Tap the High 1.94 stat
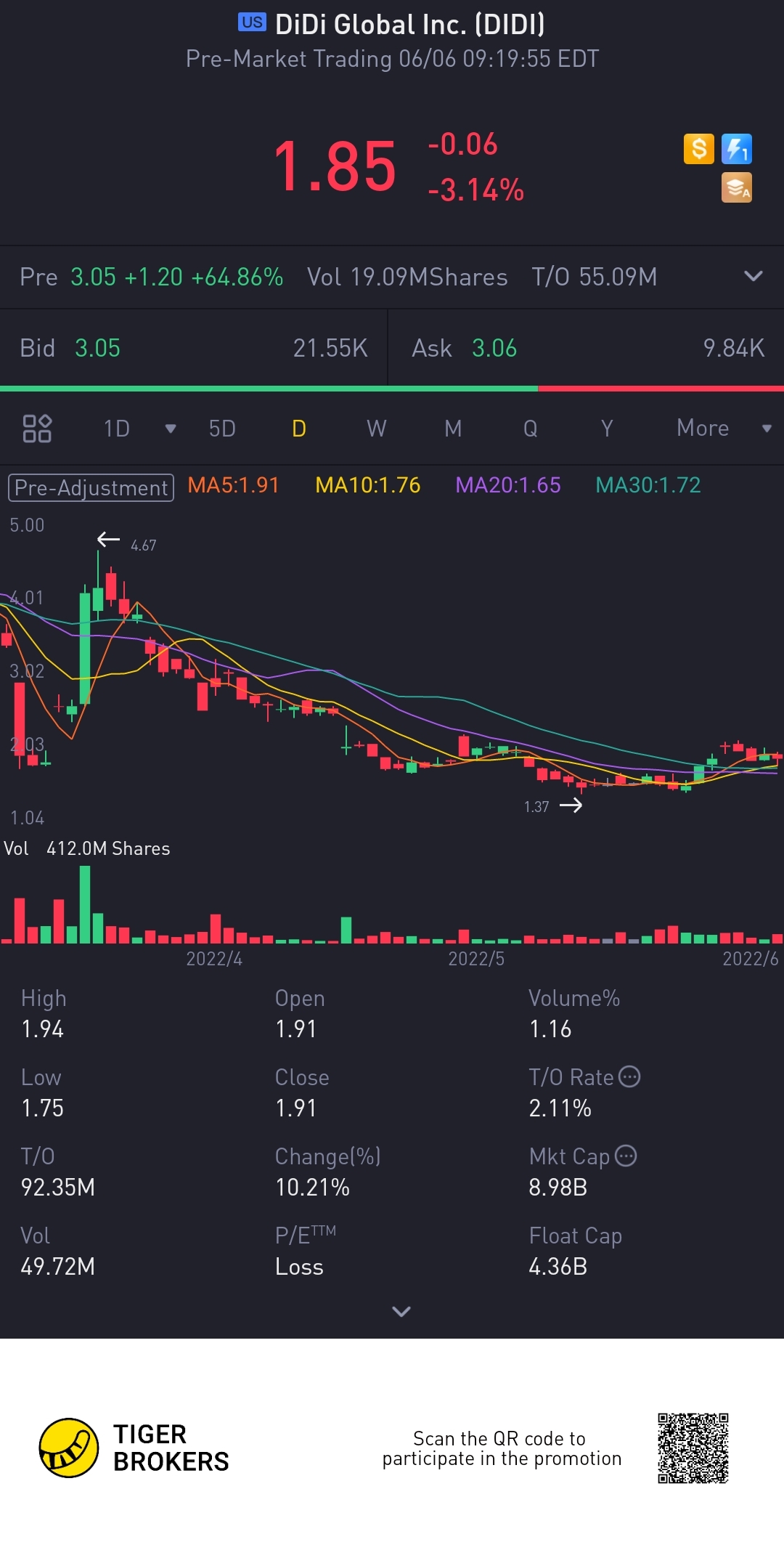The width and height of the screenshot is (784, 1558). (x=44, y=1014)
